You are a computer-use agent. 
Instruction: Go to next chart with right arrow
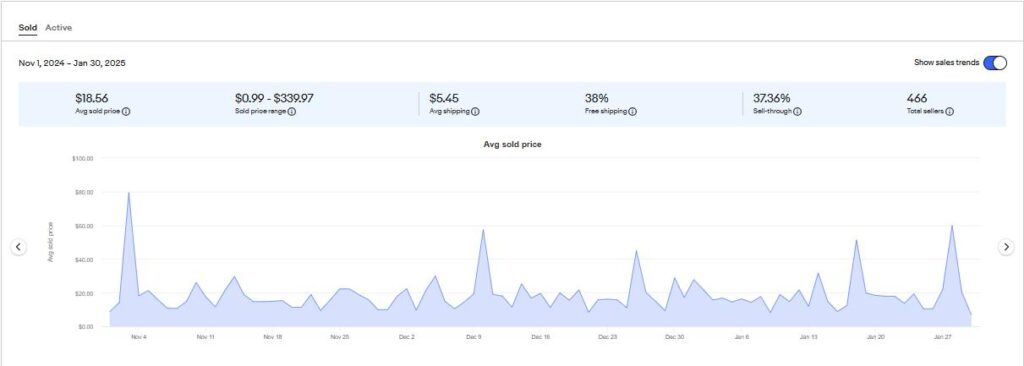1006,247
